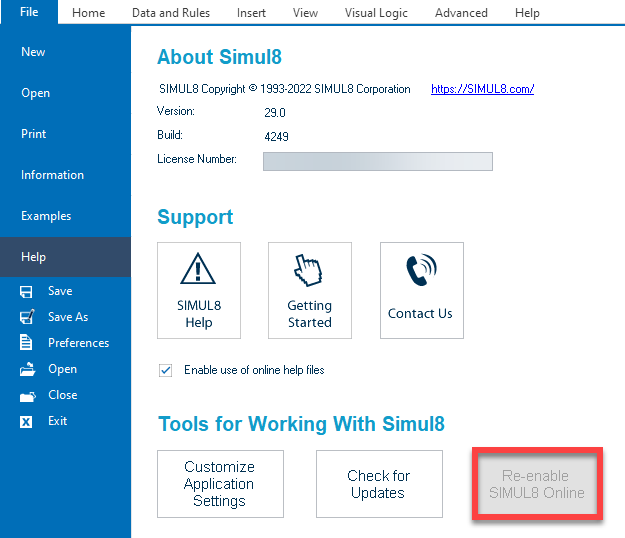
Task: Click the License Number field
Action: (x=377, y=161)
